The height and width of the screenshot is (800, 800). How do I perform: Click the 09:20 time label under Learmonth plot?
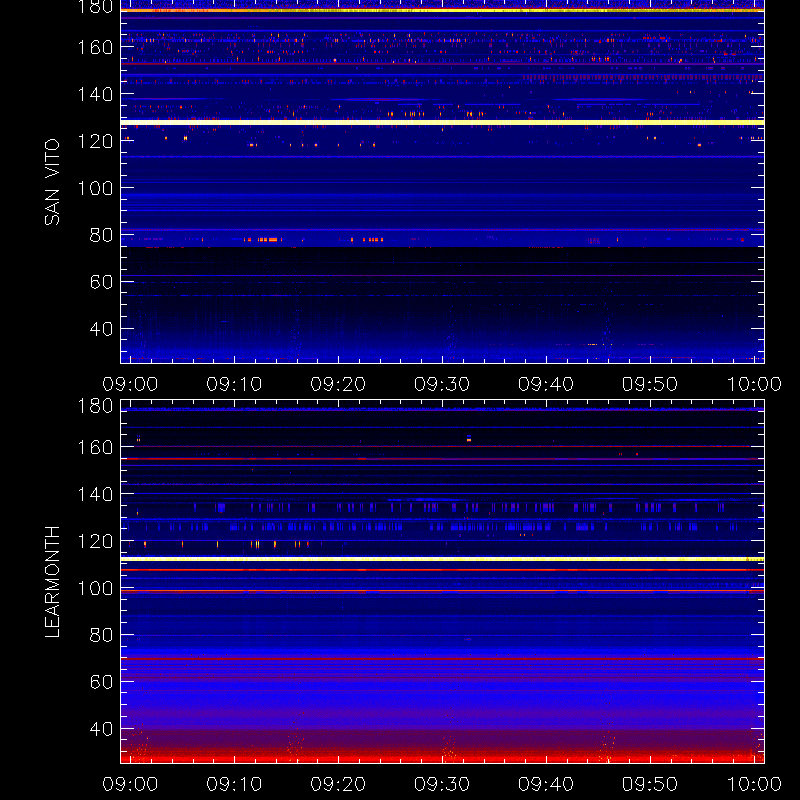tap(338, 784)
